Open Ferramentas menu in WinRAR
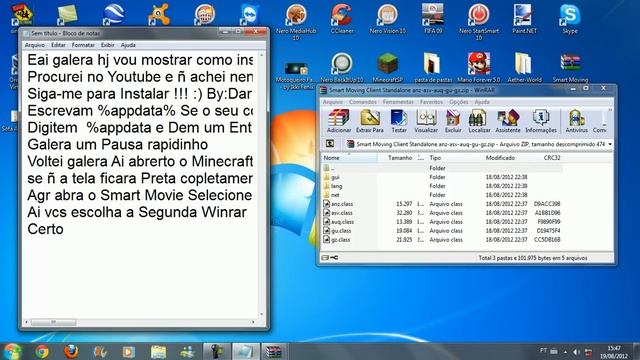Viewport: 640px width, 360px height. click(398, 102)
